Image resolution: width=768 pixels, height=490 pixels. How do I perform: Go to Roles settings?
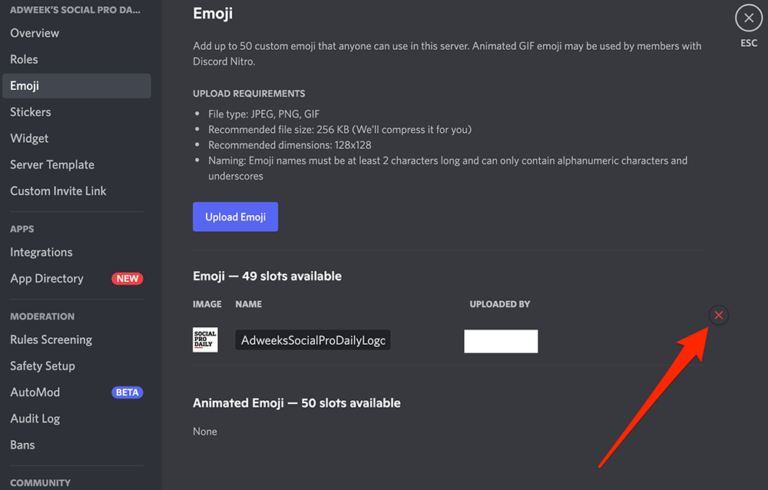click(24, 60)
